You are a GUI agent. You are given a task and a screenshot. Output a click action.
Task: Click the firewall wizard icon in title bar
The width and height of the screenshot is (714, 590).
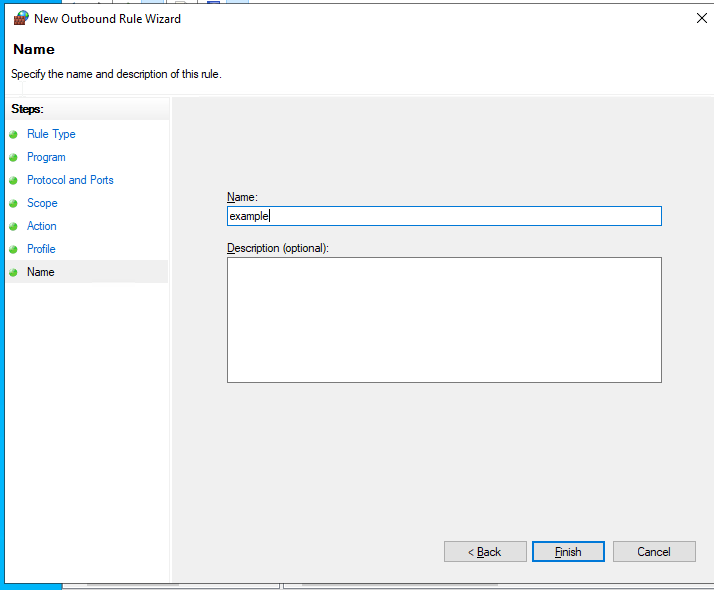(x=21, y=18)
